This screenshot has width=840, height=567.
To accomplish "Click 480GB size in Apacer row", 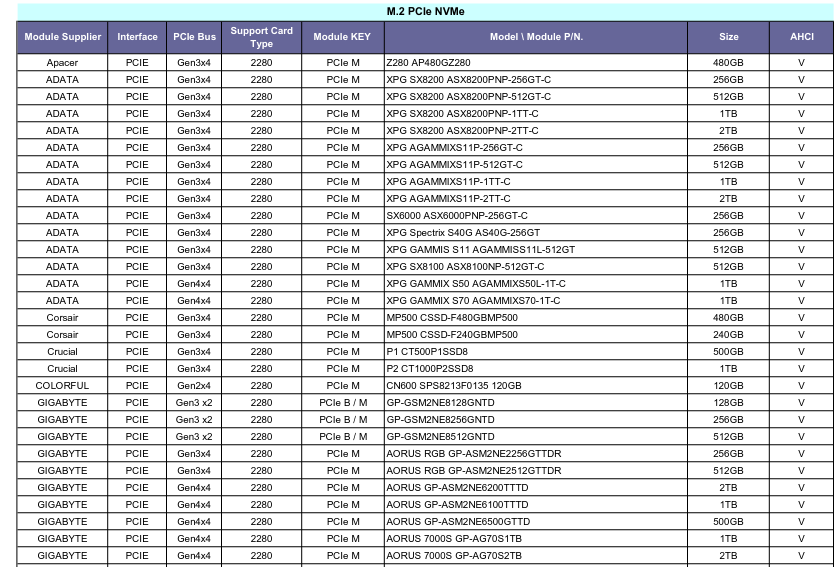I will point(729,63).
